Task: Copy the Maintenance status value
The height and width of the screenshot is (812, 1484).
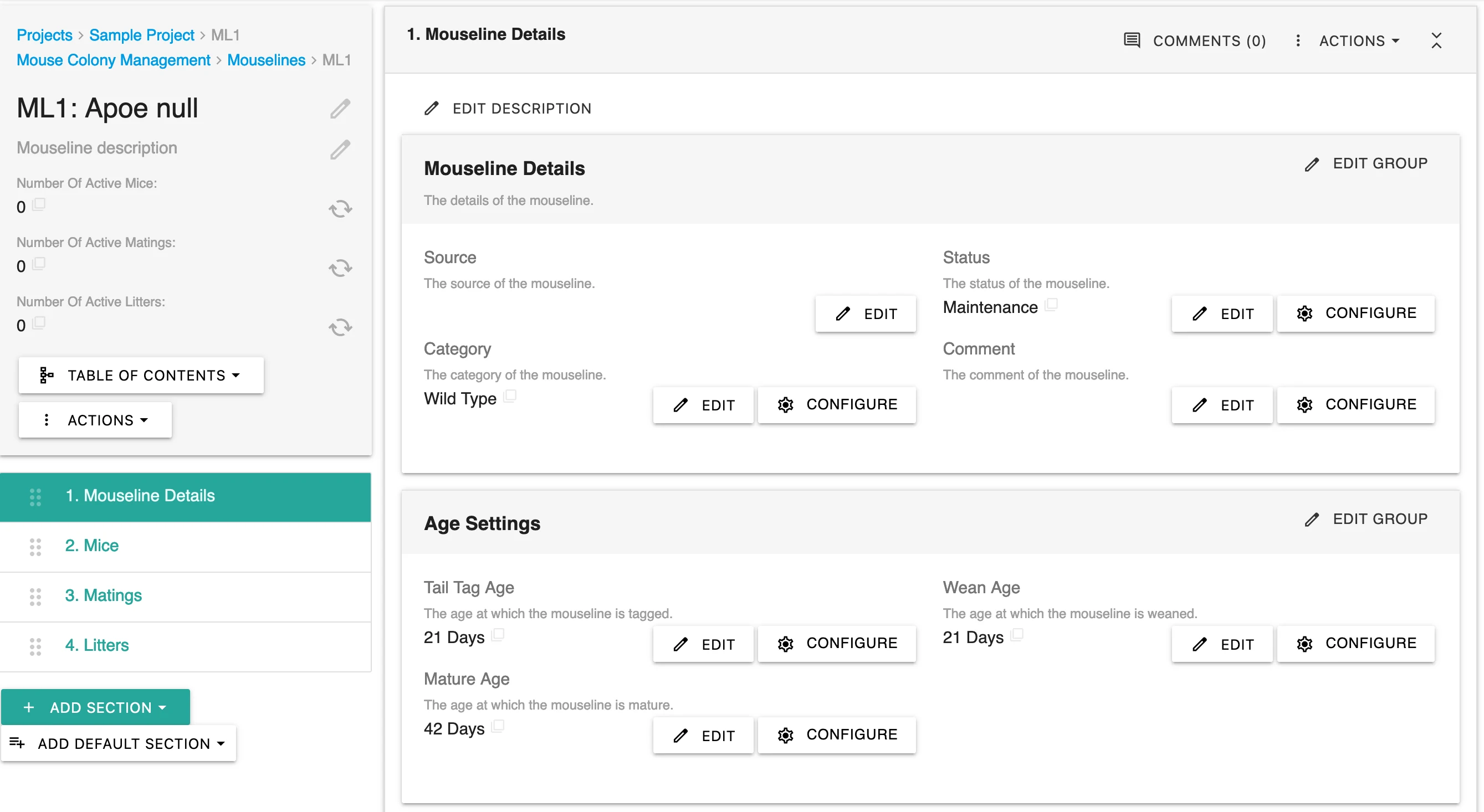Action: pos(1051,304)
